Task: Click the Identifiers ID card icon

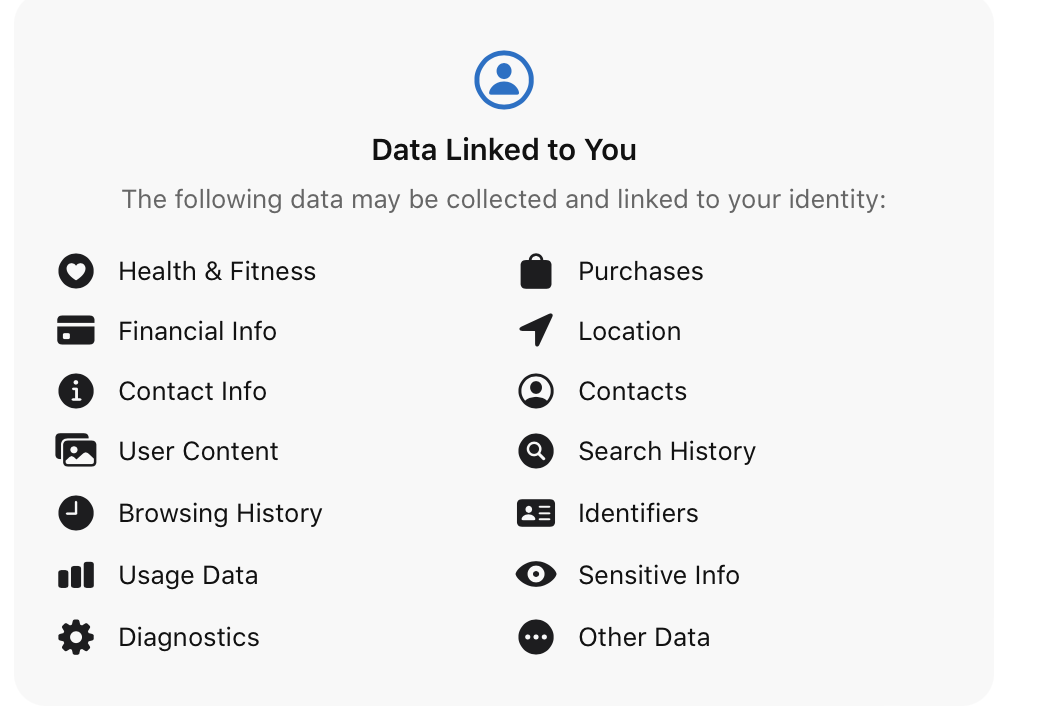Action: point(536,513)
